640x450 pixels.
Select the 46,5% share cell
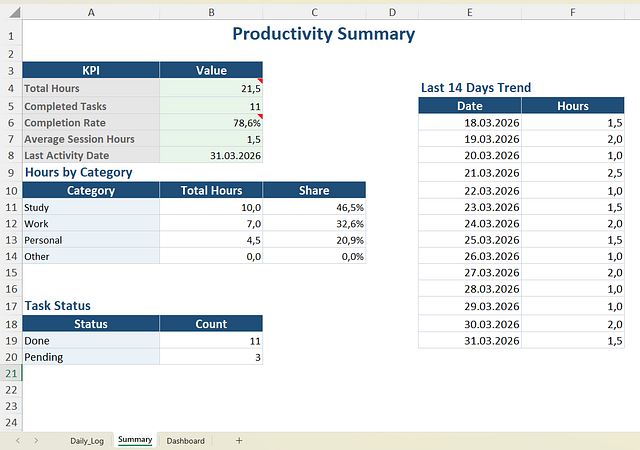pyautogui.click(x=314, y=207)
